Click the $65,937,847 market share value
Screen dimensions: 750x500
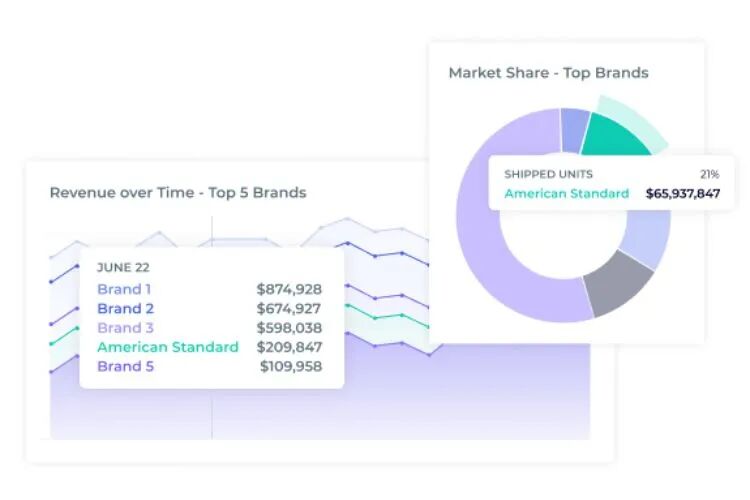click(x=683, y=193)
